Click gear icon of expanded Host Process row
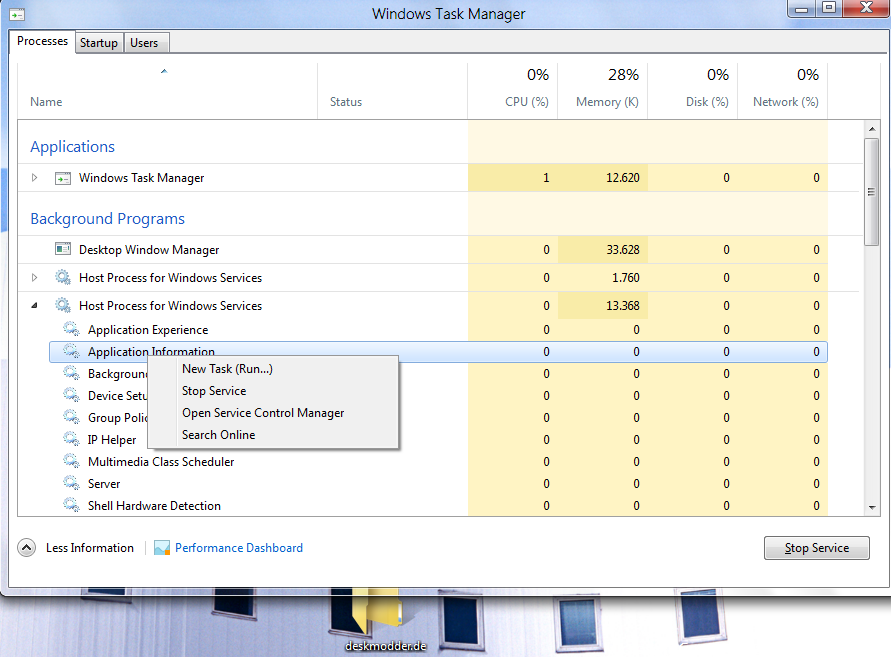 click(x=63, y=305)
